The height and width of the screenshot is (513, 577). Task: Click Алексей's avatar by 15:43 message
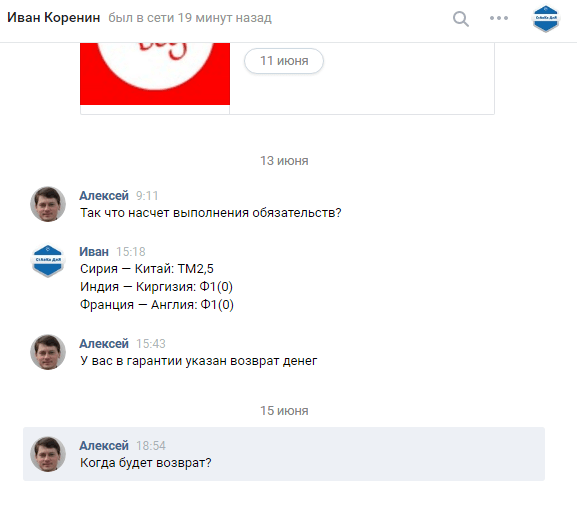[x=48, y=352]
